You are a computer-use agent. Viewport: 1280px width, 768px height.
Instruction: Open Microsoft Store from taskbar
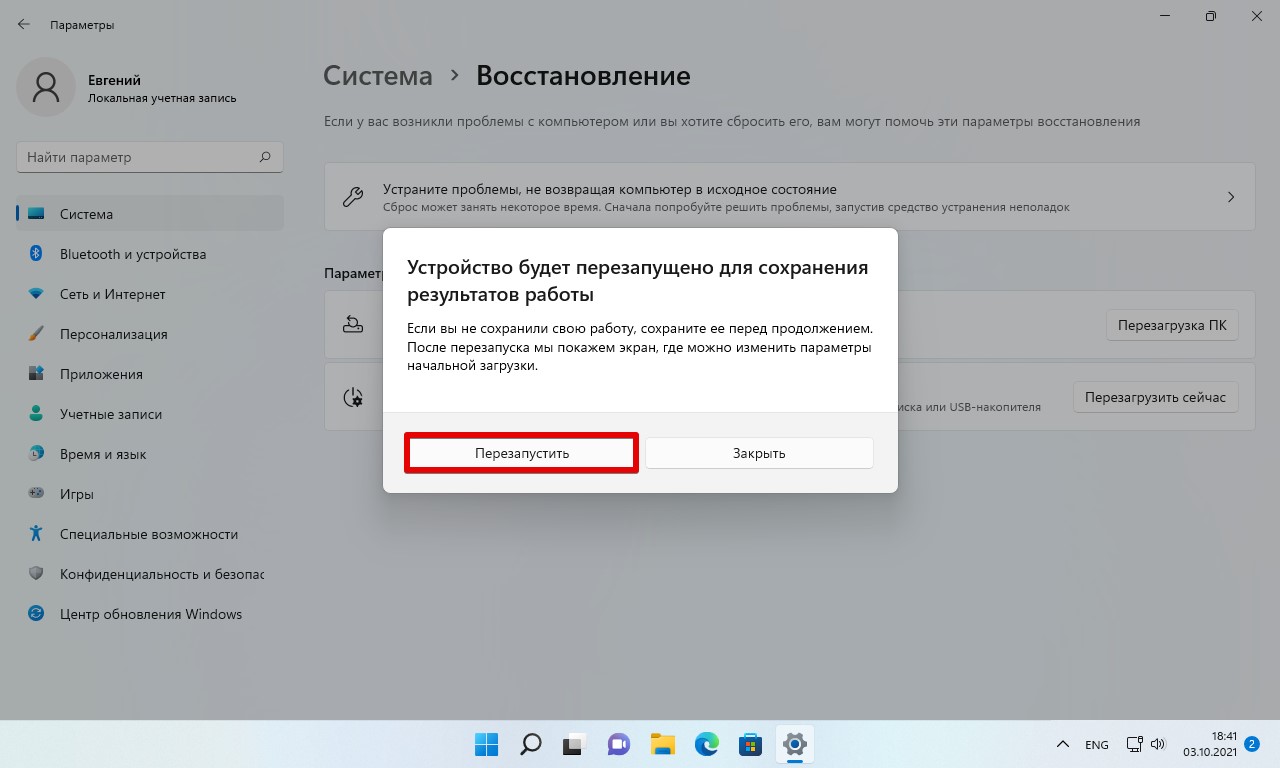(x=750, y=744)
